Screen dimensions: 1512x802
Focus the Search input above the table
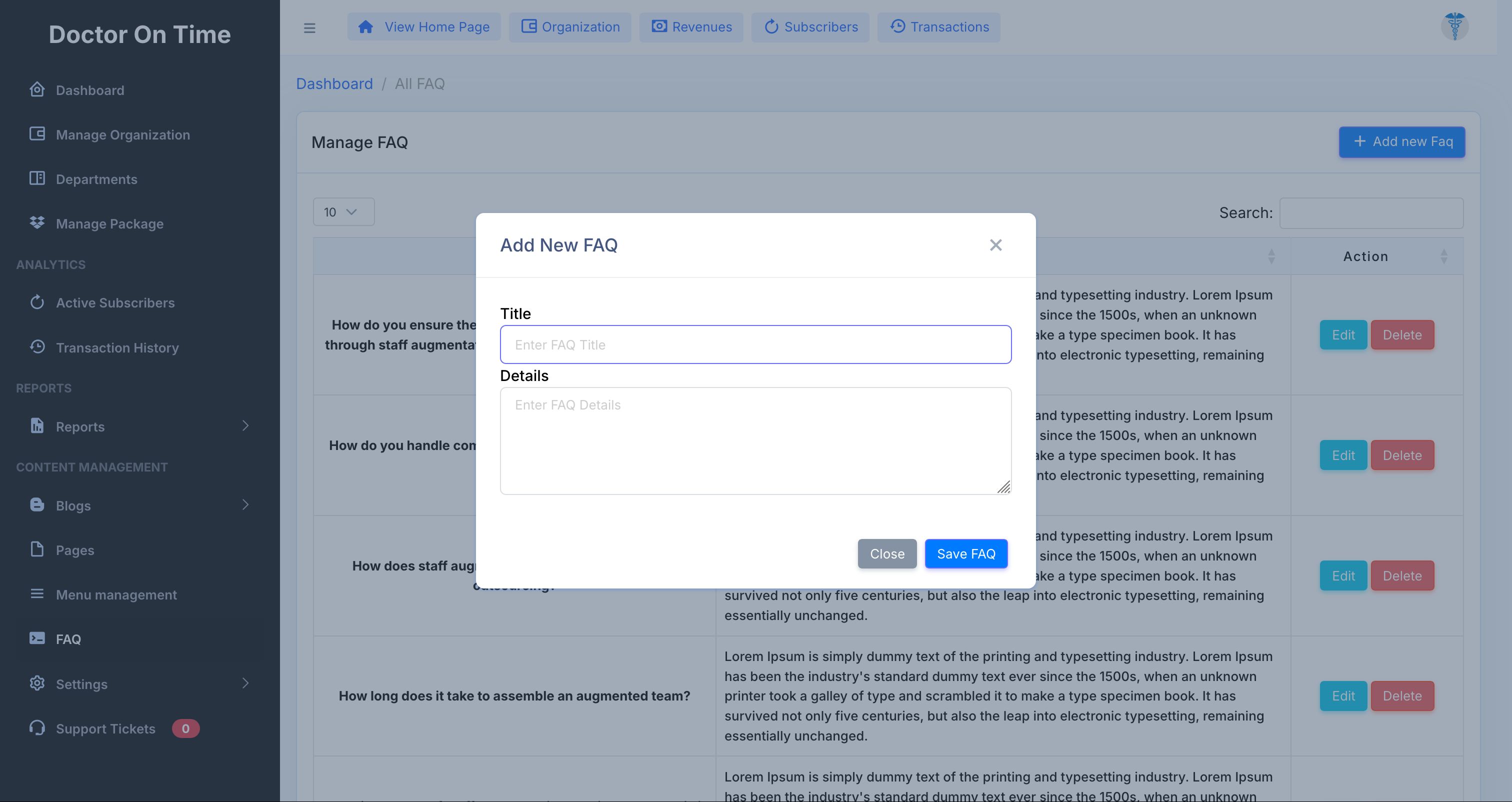click(1371, 213)
